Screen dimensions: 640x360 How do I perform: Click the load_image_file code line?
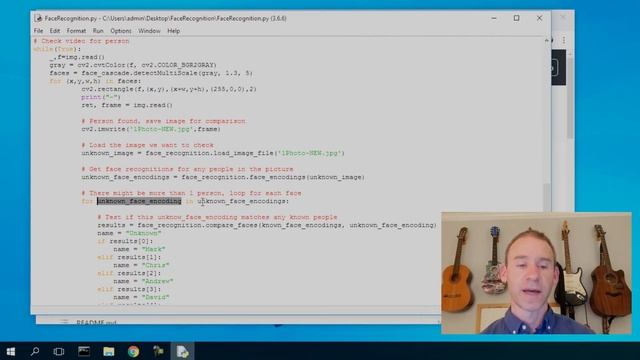(213, 153)
